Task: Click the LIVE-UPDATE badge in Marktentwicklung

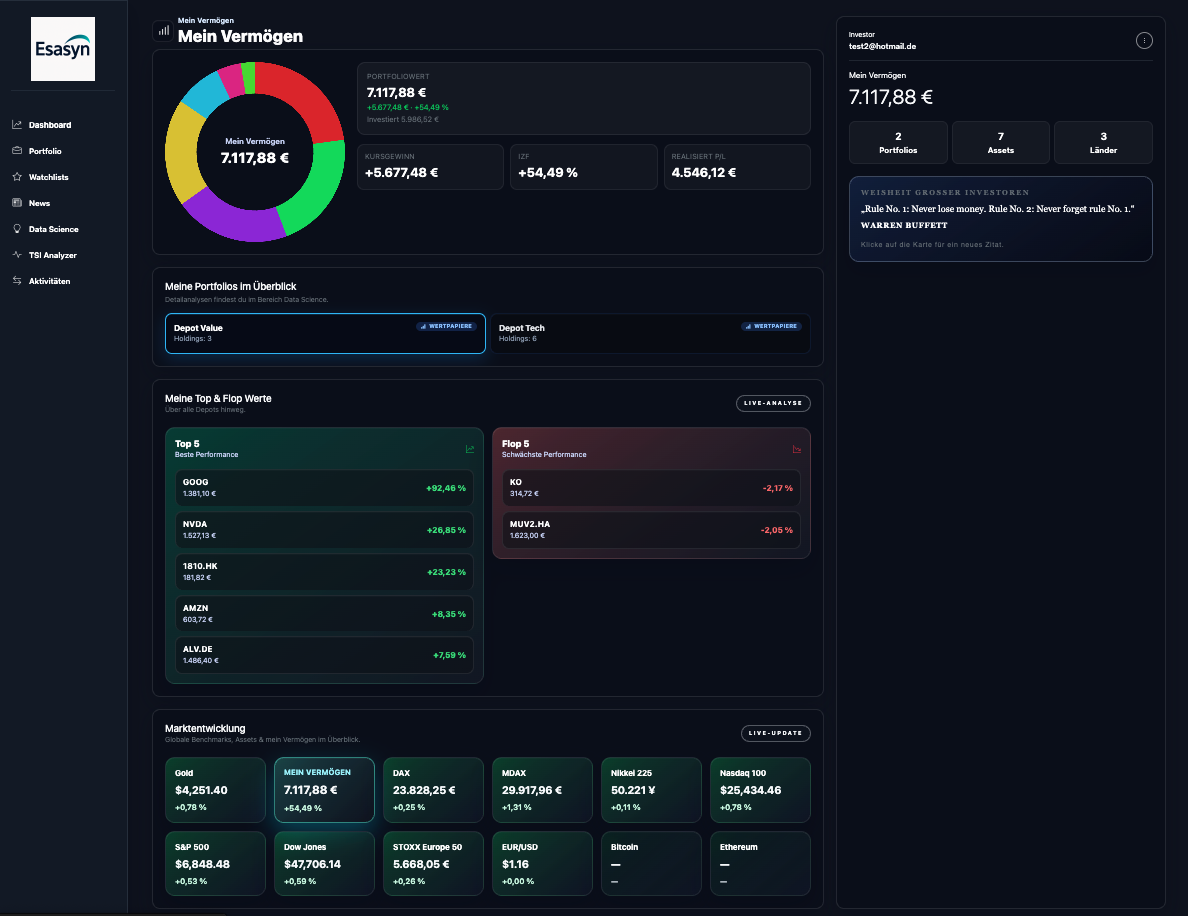Action: pyautogui.click(x=775, y=733)
